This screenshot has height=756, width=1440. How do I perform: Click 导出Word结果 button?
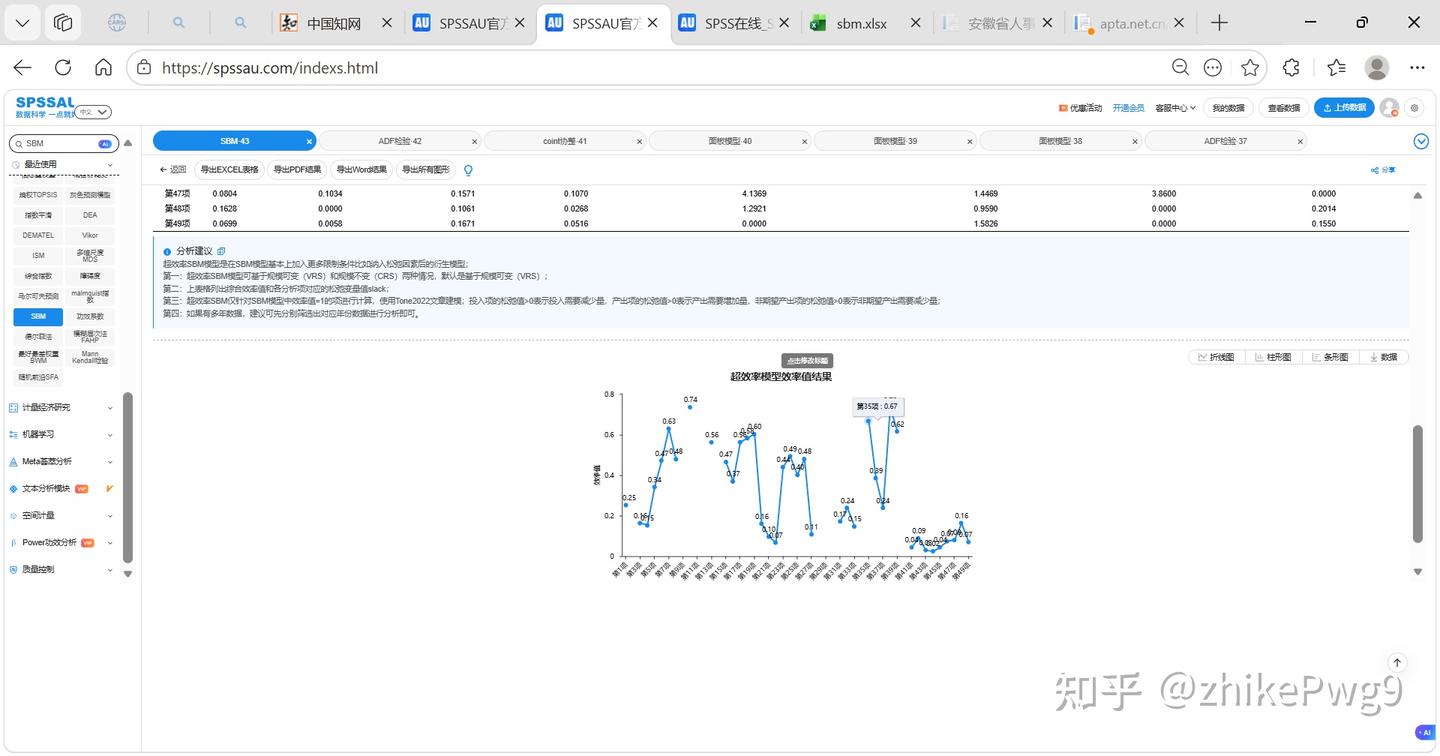point(361,170)
